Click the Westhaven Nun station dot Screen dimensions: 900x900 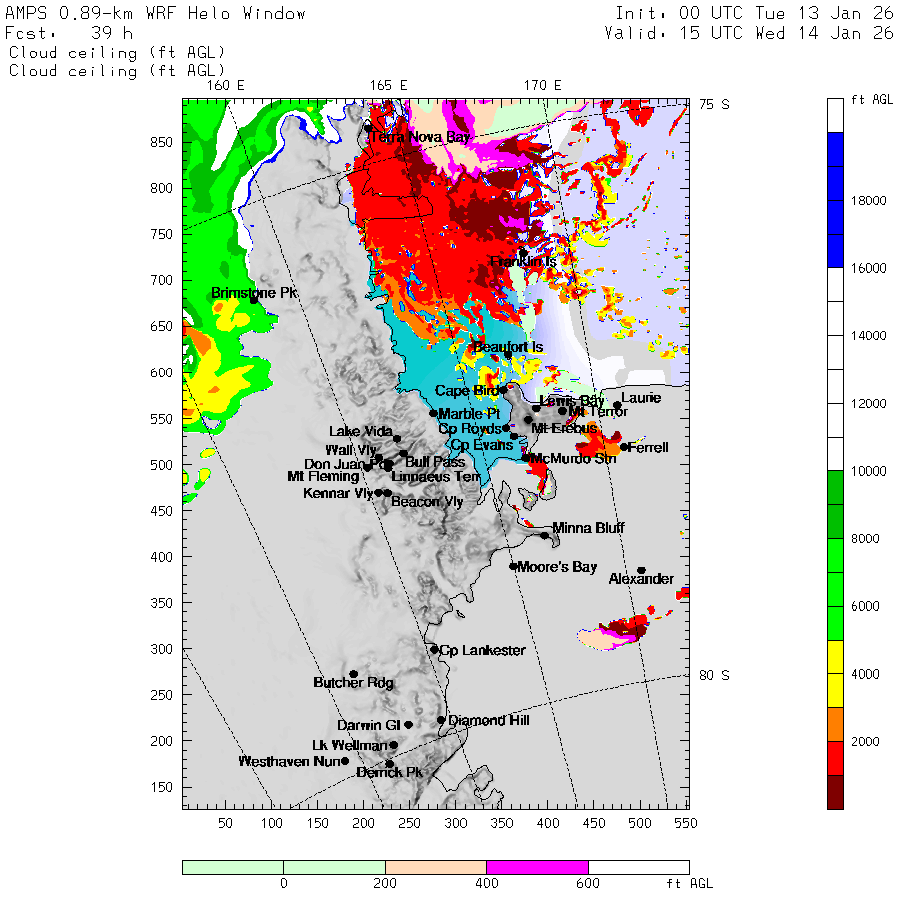coord(345,761)
